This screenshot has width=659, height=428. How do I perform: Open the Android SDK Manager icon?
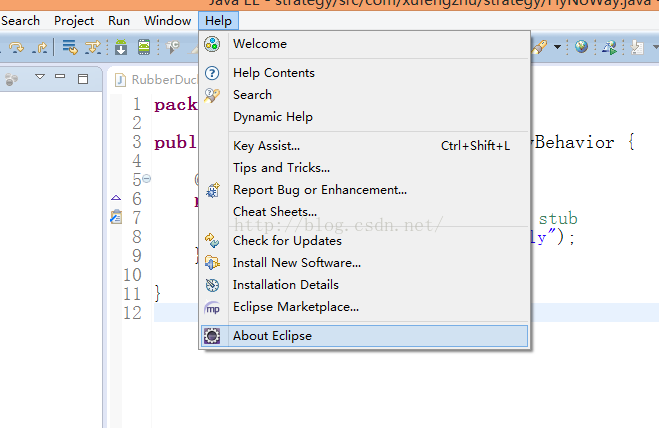click(x=121, y=47)
